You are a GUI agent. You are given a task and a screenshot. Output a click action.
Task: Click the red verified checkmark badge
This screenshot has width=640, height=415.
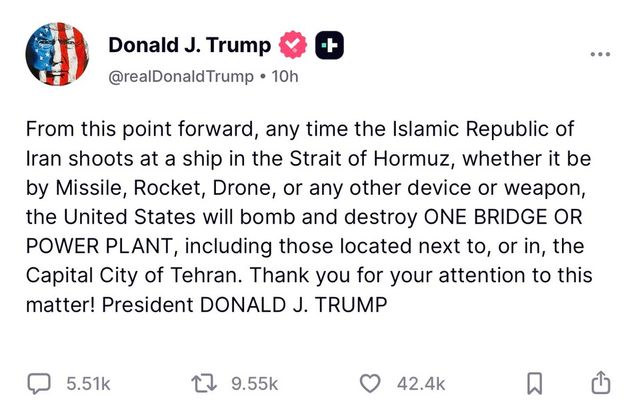(293, 45)
